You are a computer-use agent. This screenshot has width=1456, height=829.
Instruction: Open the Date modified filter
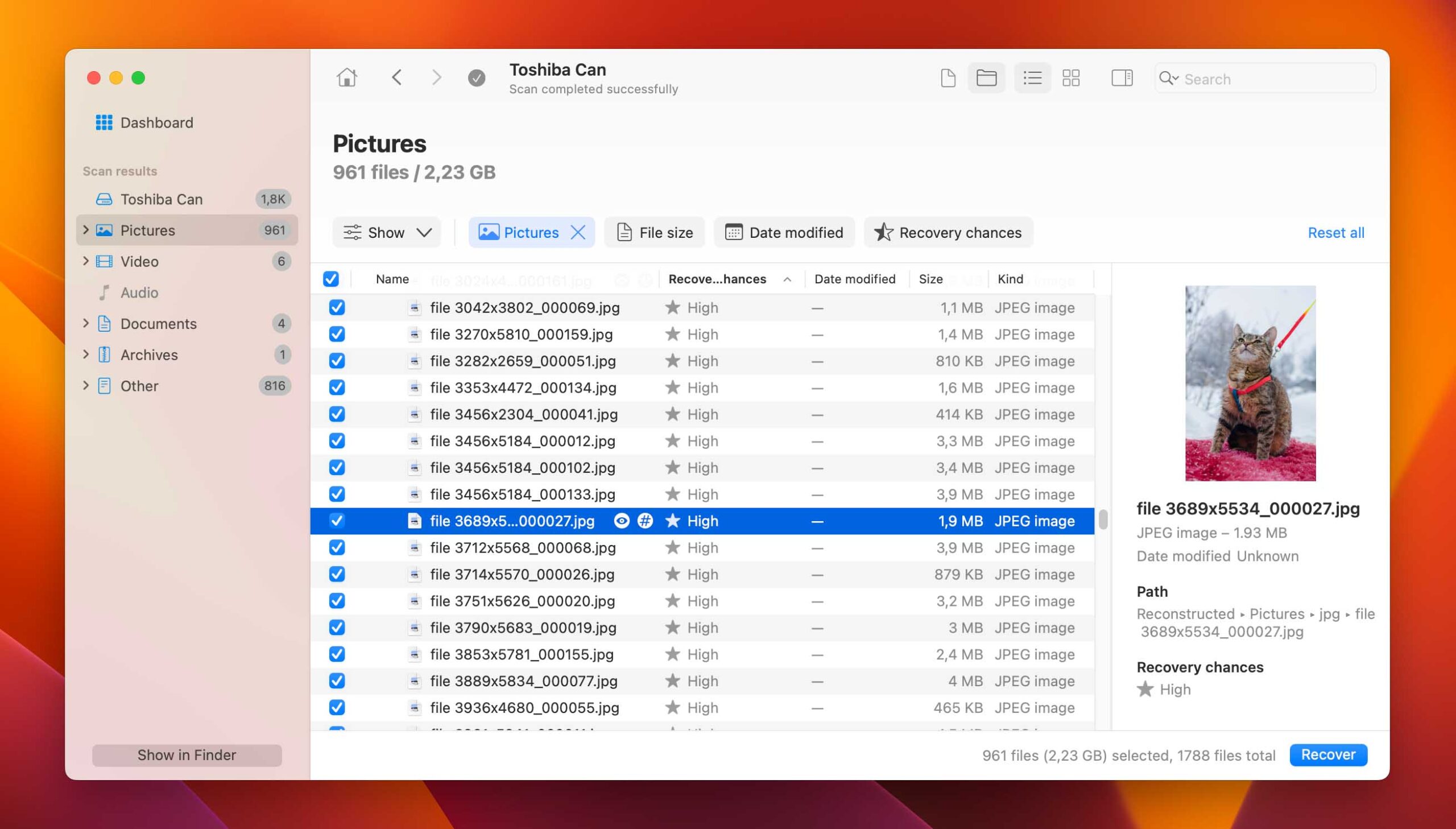pyautogui.click(x=784, y=232)
